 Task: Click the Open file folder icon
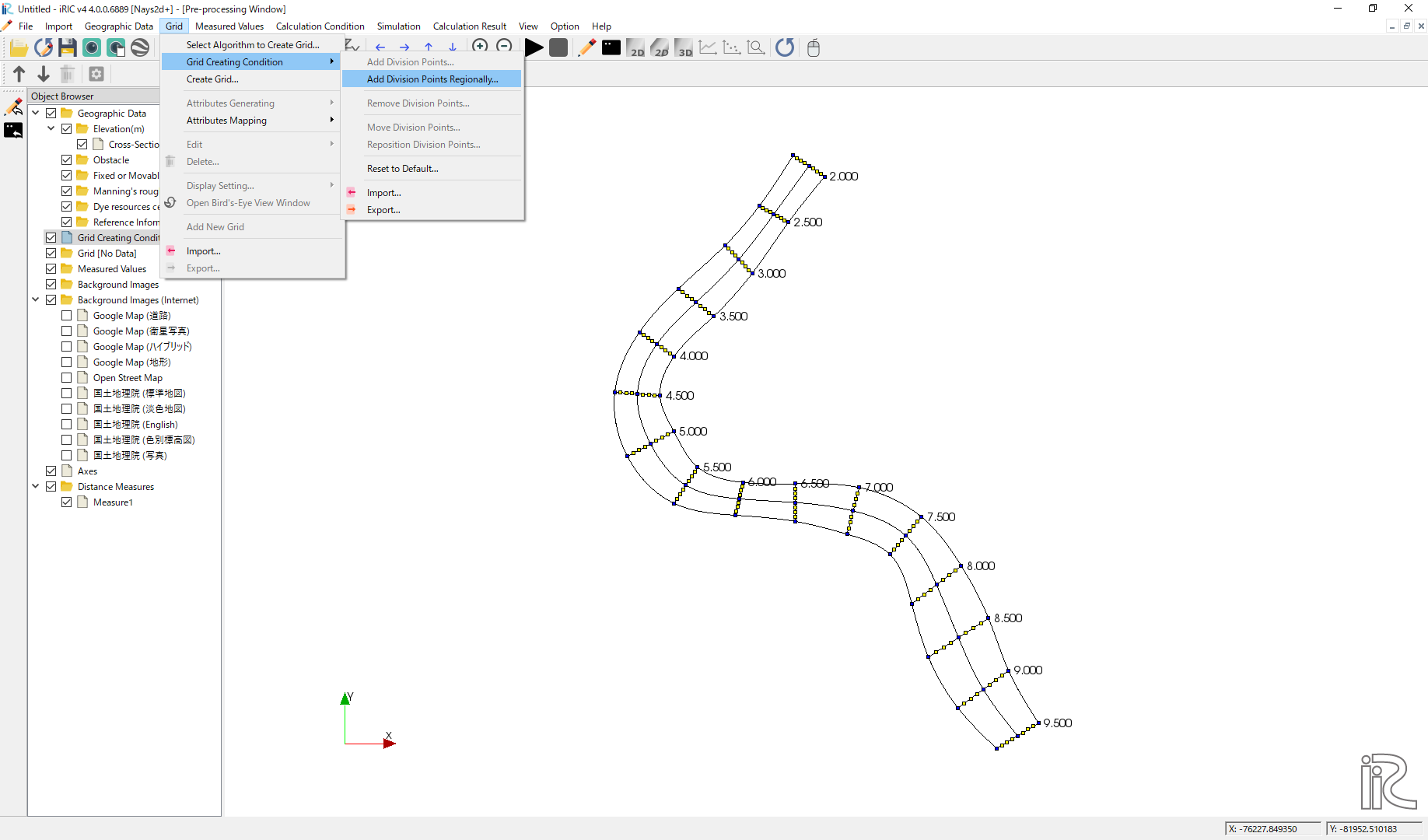[x=19, y=48]
